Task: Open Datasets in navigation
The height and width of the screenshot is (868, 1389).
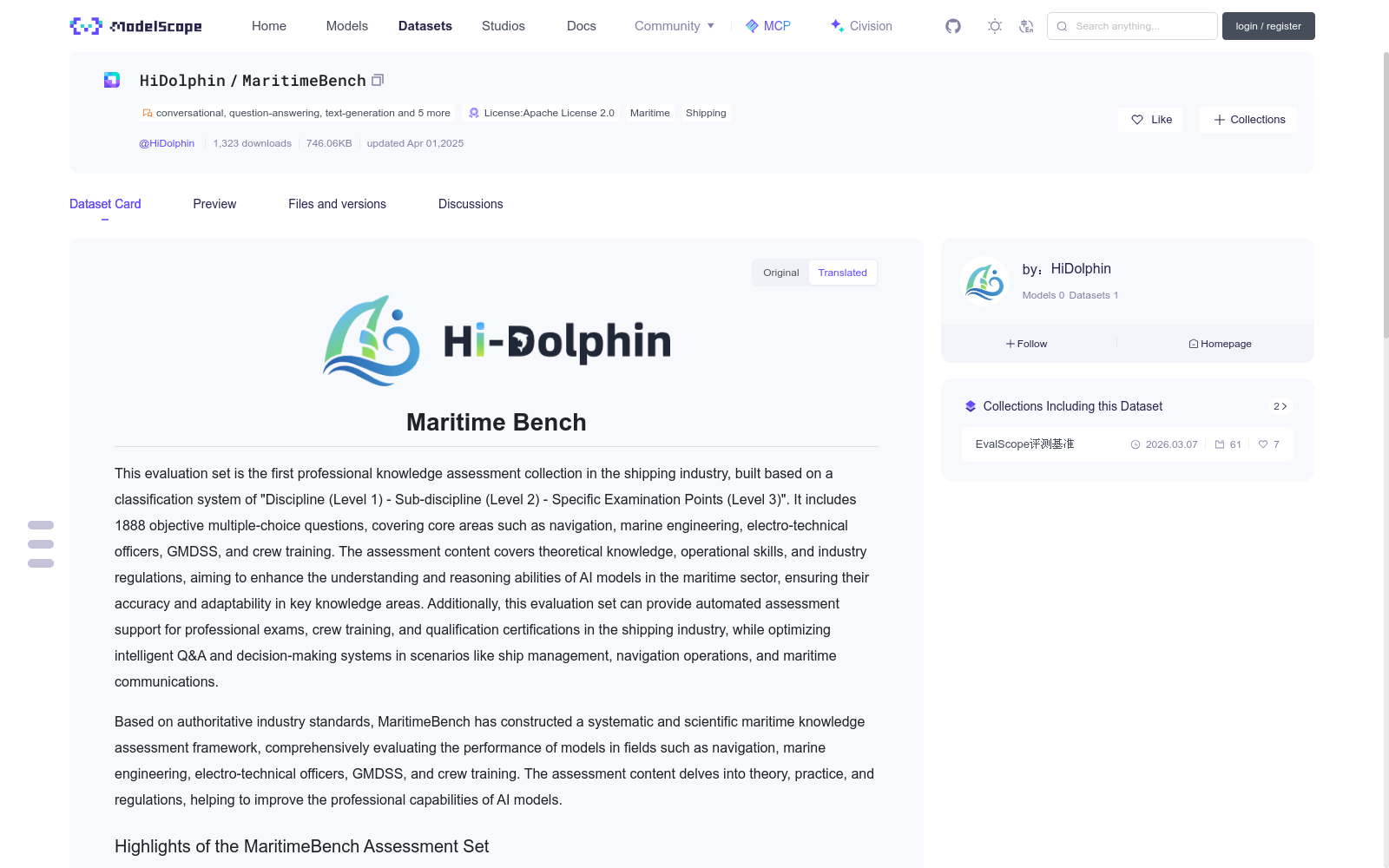Action: pyautogui.click(x=425, y=26)
